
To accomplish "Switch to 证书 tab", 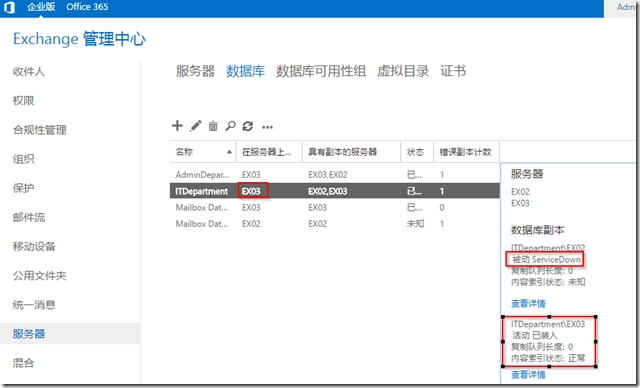I will [453, 71].
